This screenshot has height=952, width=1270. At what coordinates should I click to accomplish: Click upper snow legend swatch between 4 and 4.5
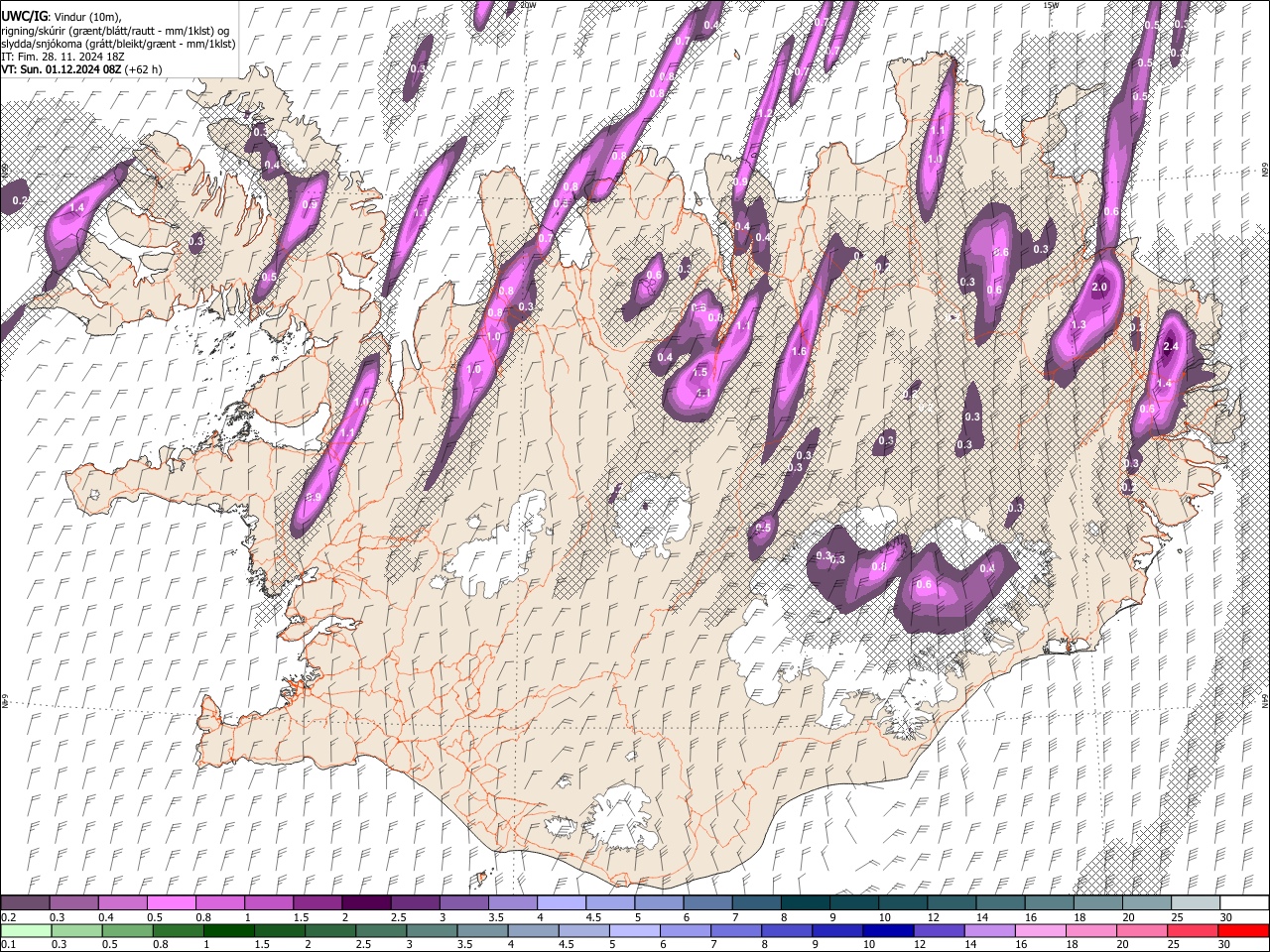(561, 902)
